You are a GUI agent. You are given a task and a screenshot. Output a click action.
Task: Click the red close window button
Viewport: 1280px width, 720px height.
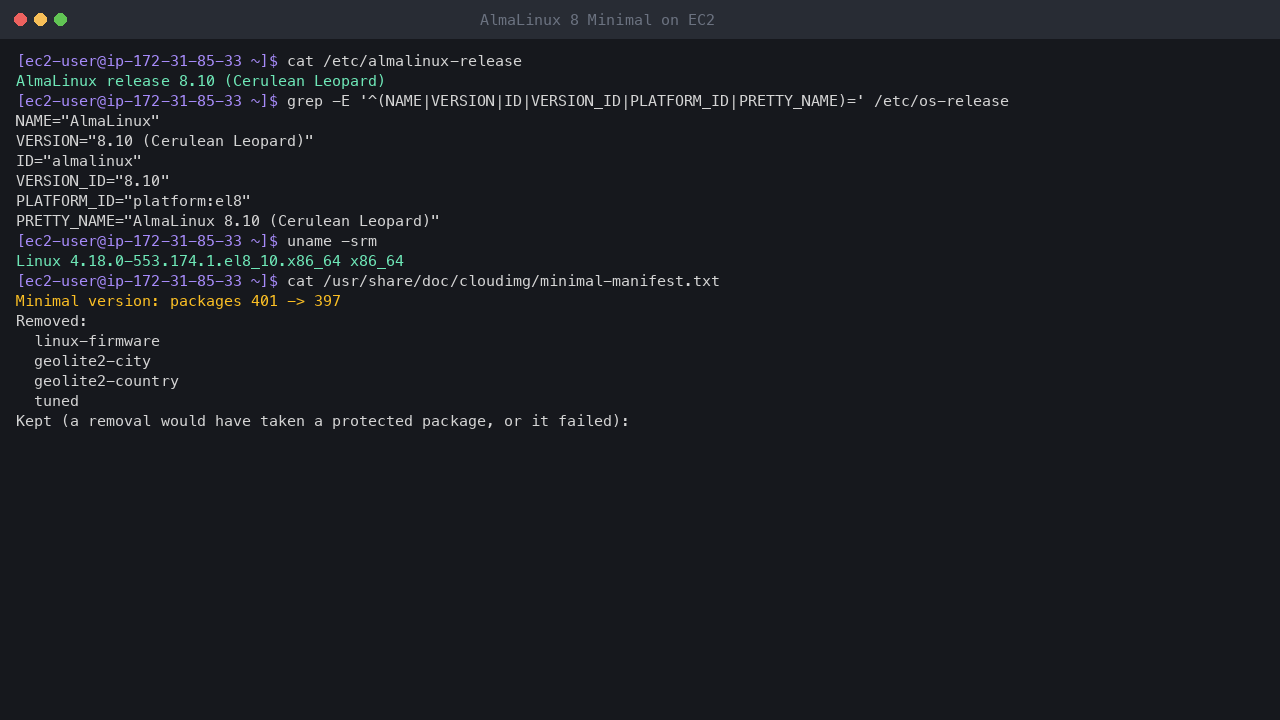(x=20, y=20)
